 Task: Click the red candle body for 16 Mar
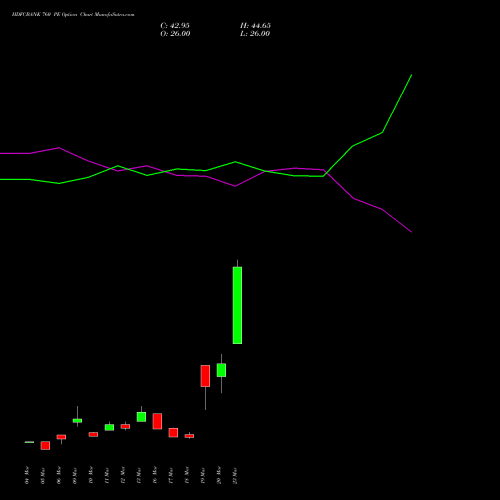point(157,421)
